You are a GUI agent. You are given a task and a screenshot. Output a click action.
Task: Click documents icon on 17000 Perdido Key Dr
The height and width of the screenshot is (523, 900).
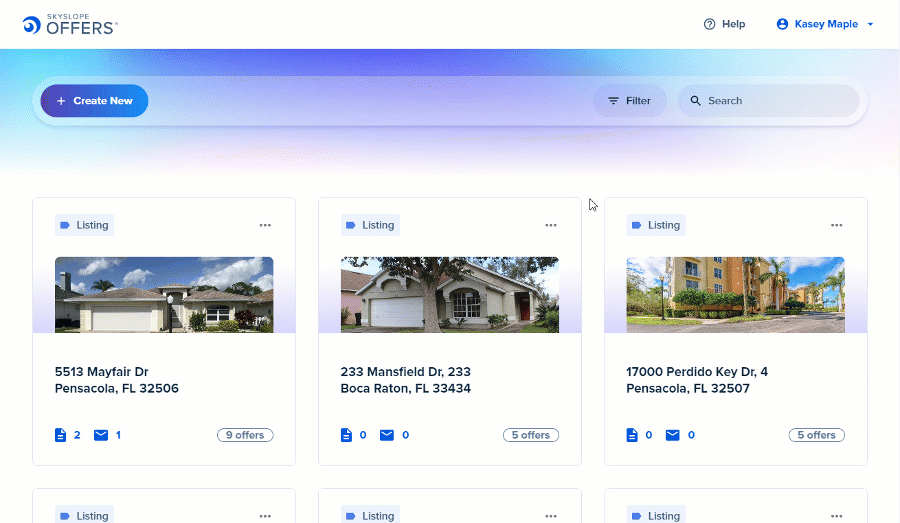click(x=632, y=435)
